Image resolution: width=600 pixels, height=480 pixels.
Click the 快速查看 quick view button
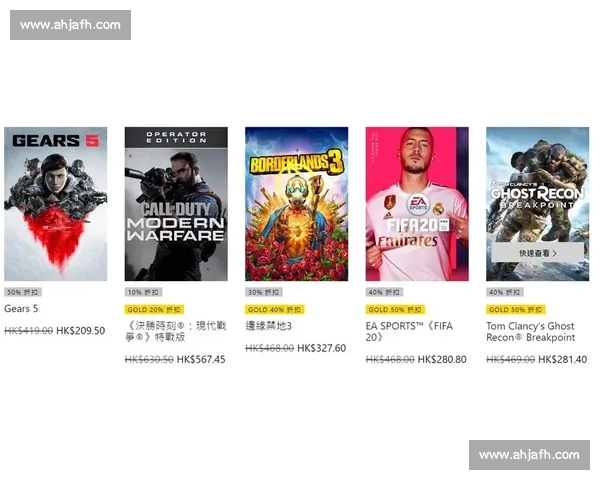[x=538, y=253]
